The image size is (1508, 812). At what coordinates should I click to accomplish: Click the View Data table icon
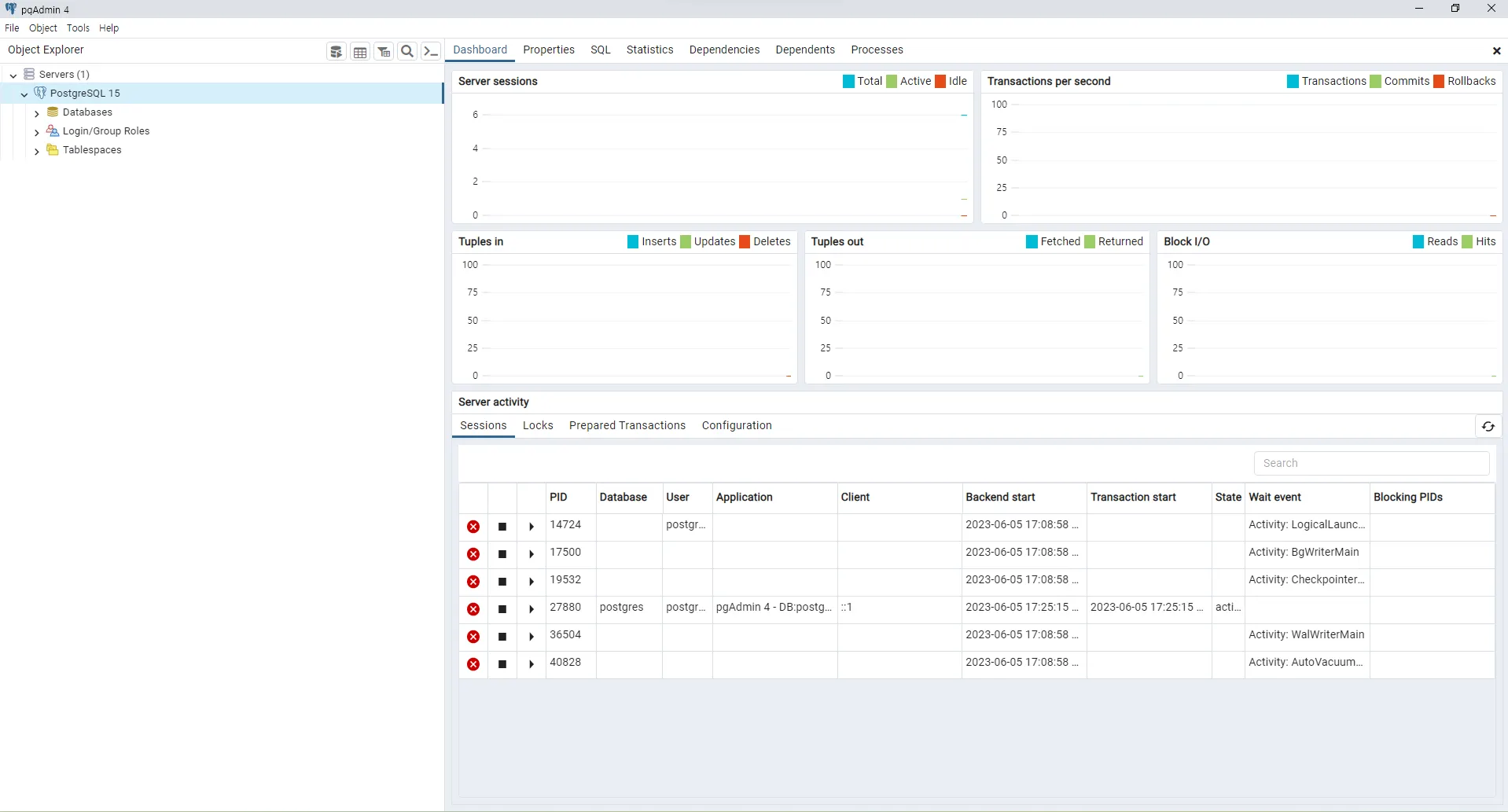pos(360,52)
